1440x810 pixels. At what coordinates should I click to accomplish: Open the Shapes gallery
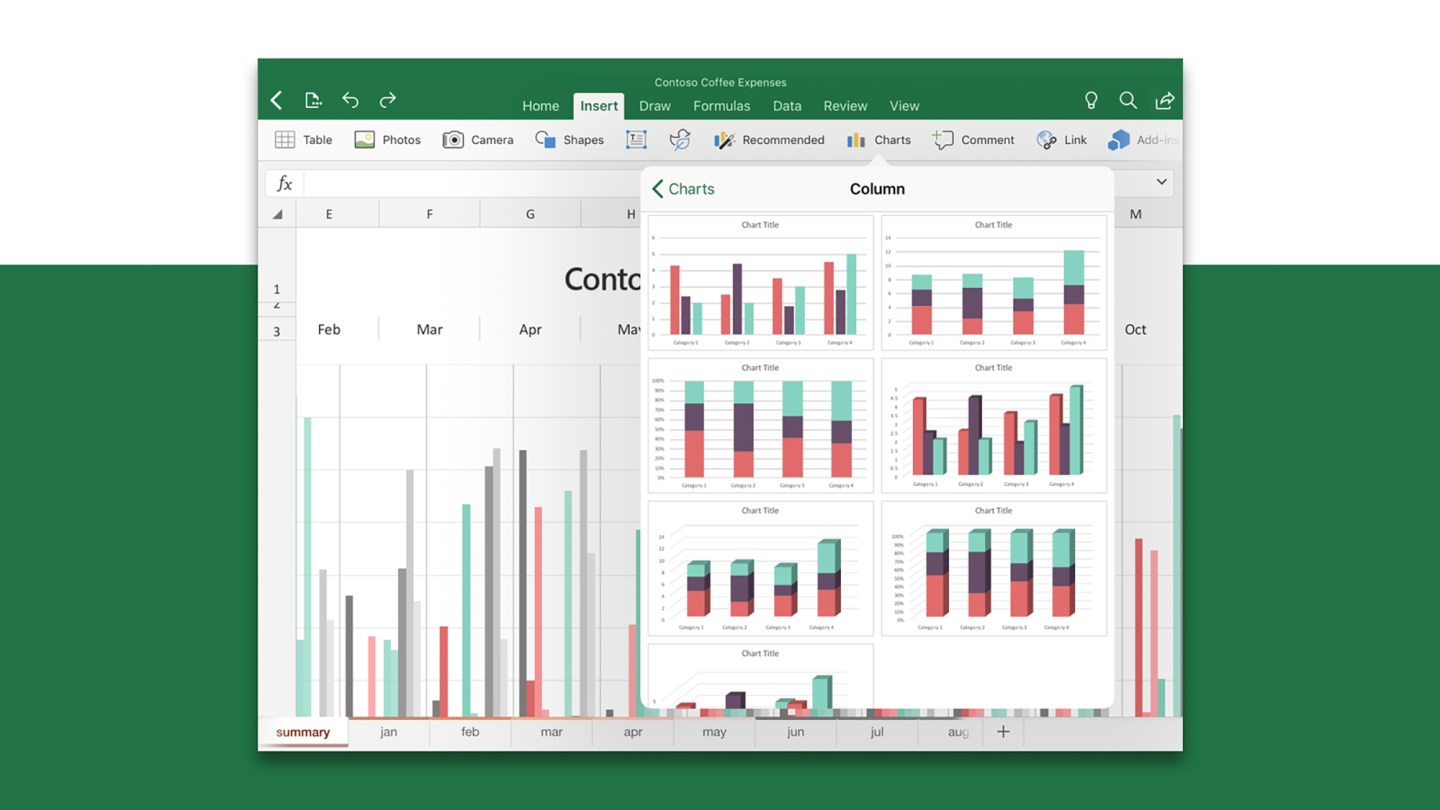click(569, 139)
